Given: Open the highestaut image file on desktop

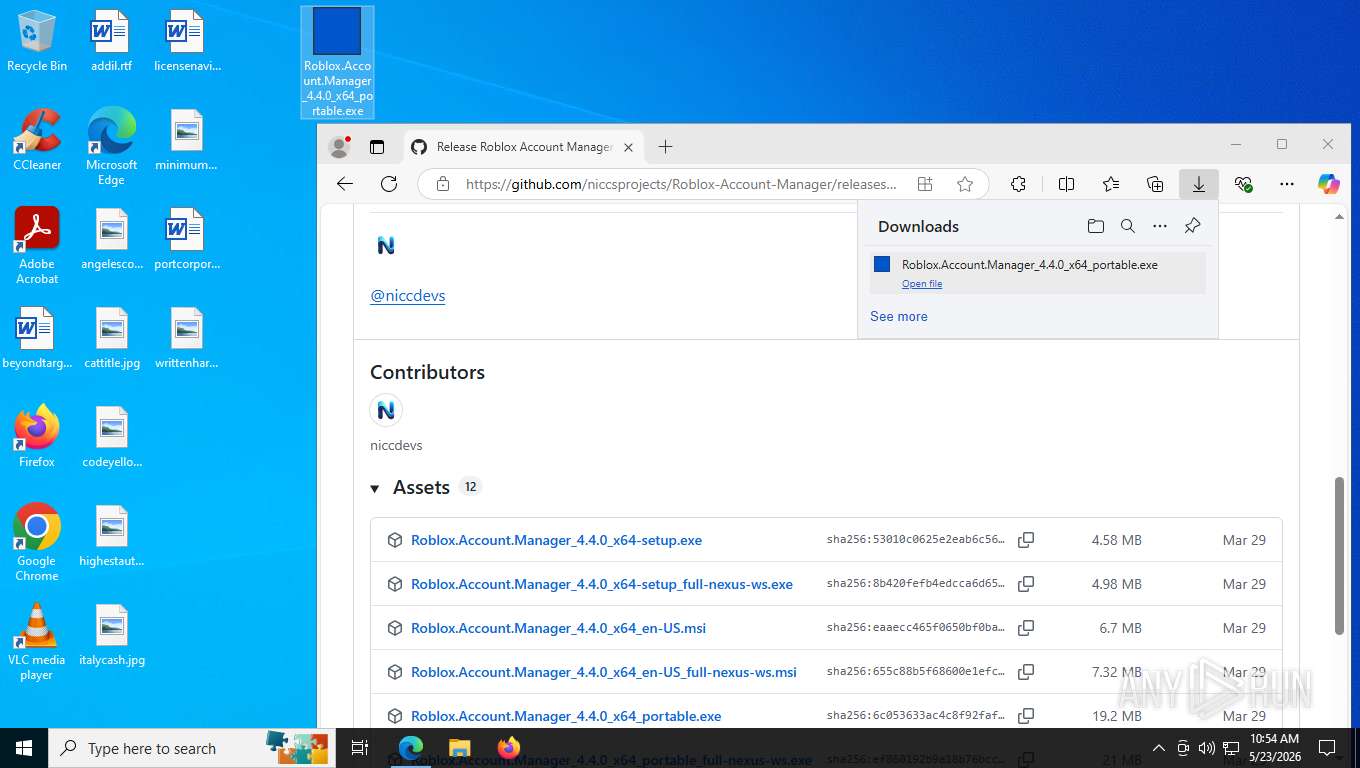Looking at the screenshot, I should [111, 536].
